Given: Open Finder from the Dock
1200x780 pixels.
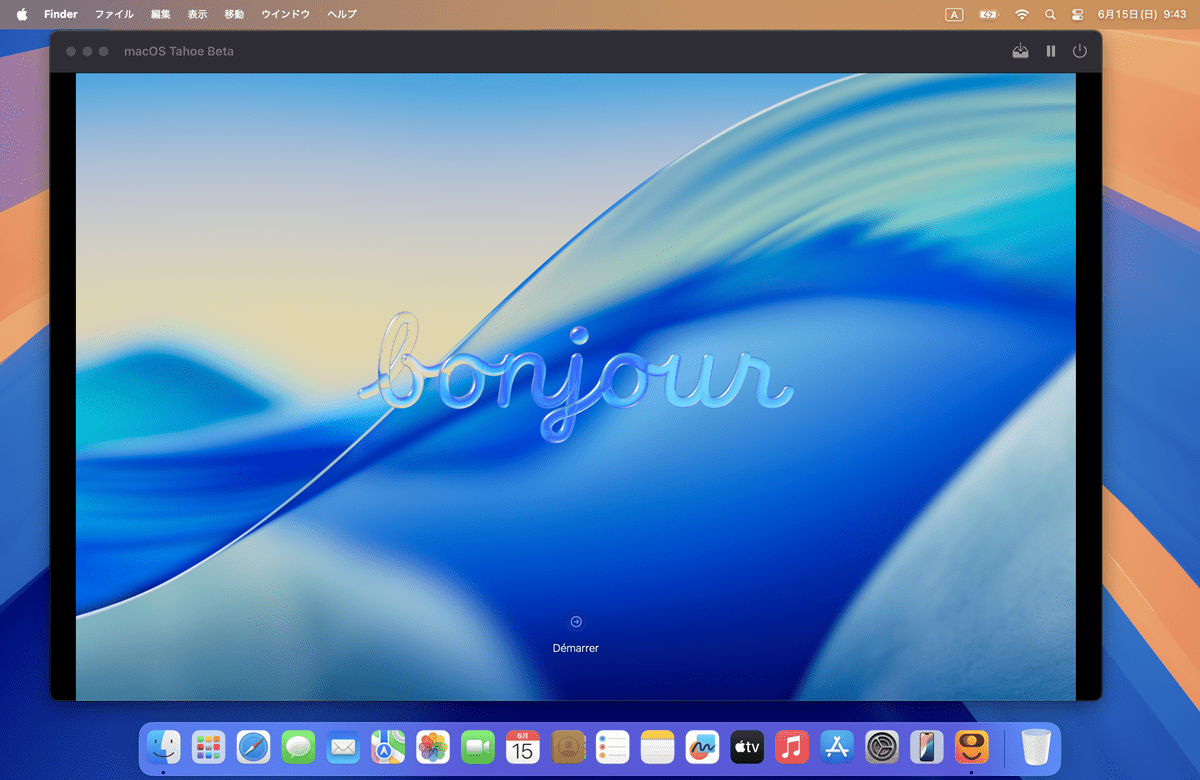Looking at the screenshot, I should tap(163, 747).
